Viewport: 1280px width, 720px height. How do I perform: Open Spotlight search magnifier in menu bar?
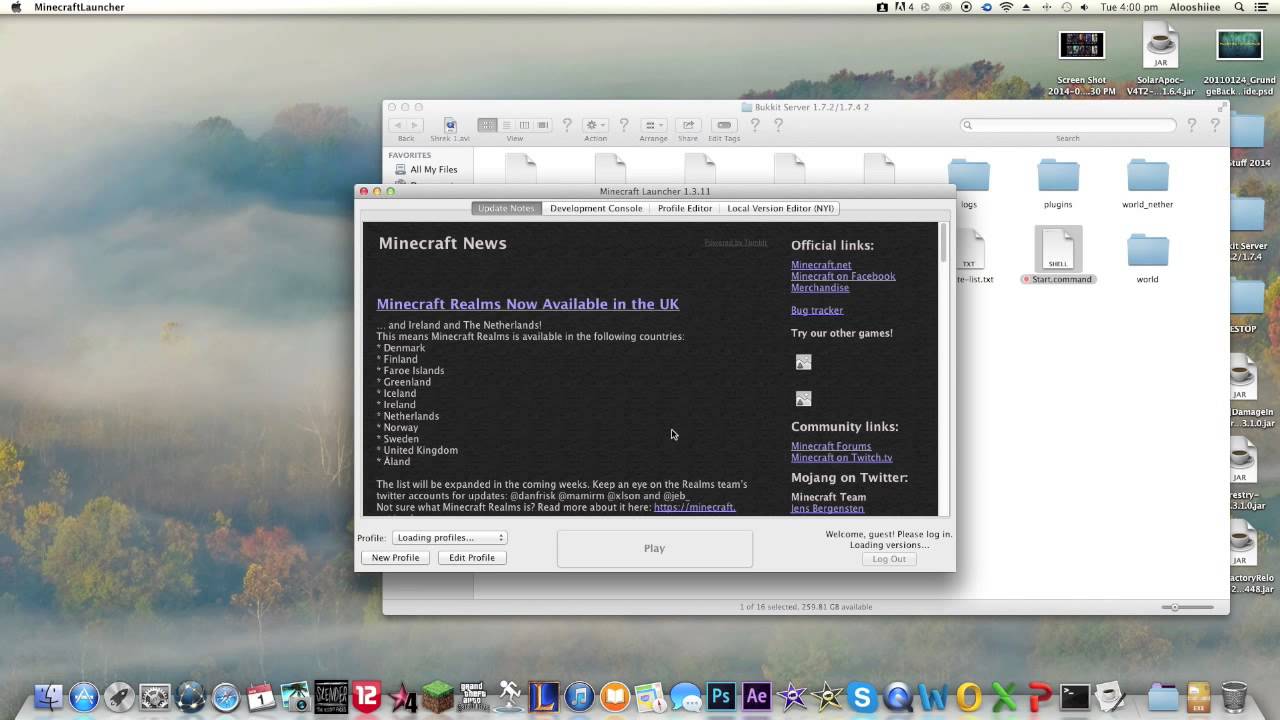click(x=1239, y=7)
